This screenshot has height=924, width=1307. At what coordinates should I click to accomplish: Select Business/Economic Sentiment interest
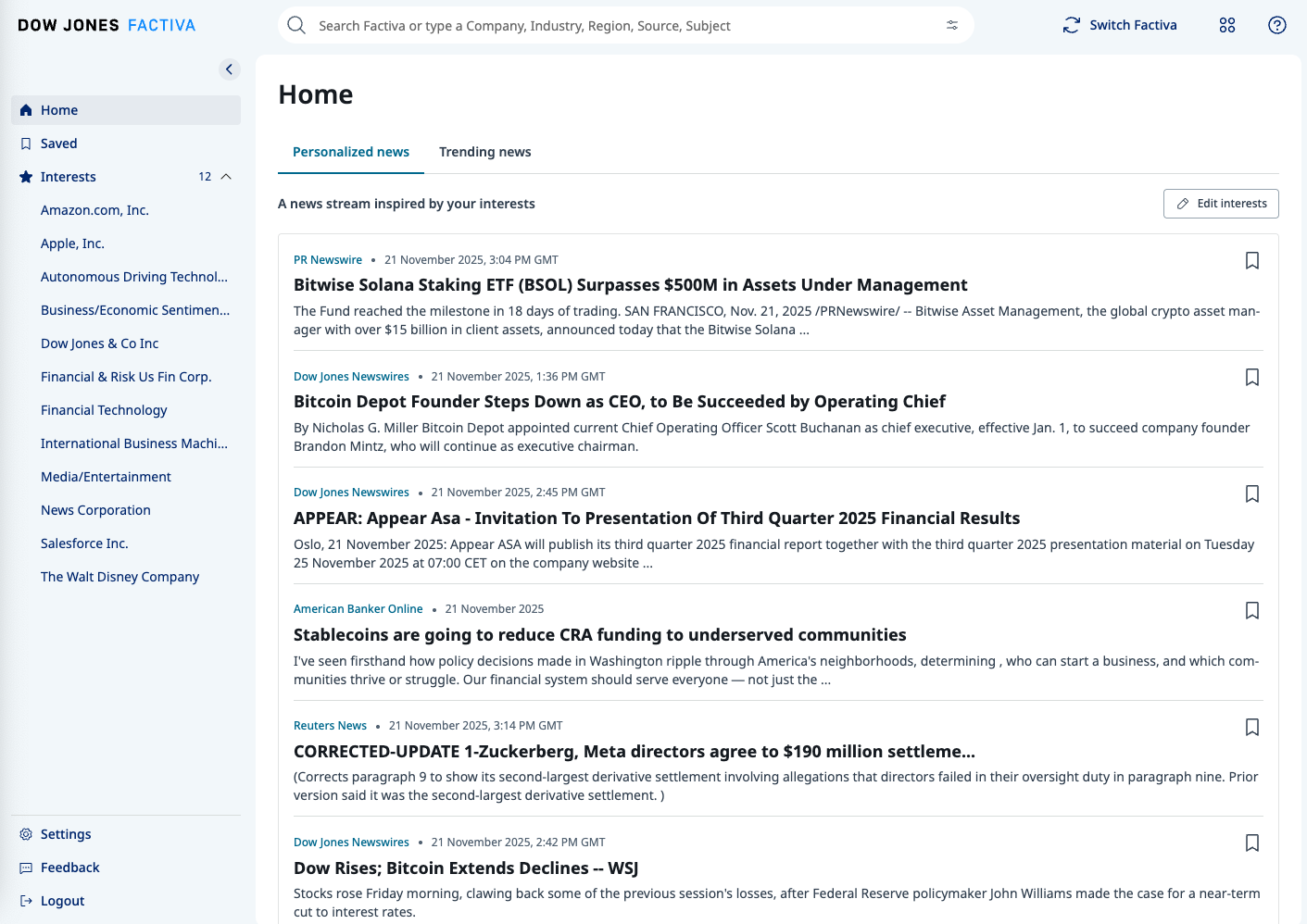click(135, 310)
